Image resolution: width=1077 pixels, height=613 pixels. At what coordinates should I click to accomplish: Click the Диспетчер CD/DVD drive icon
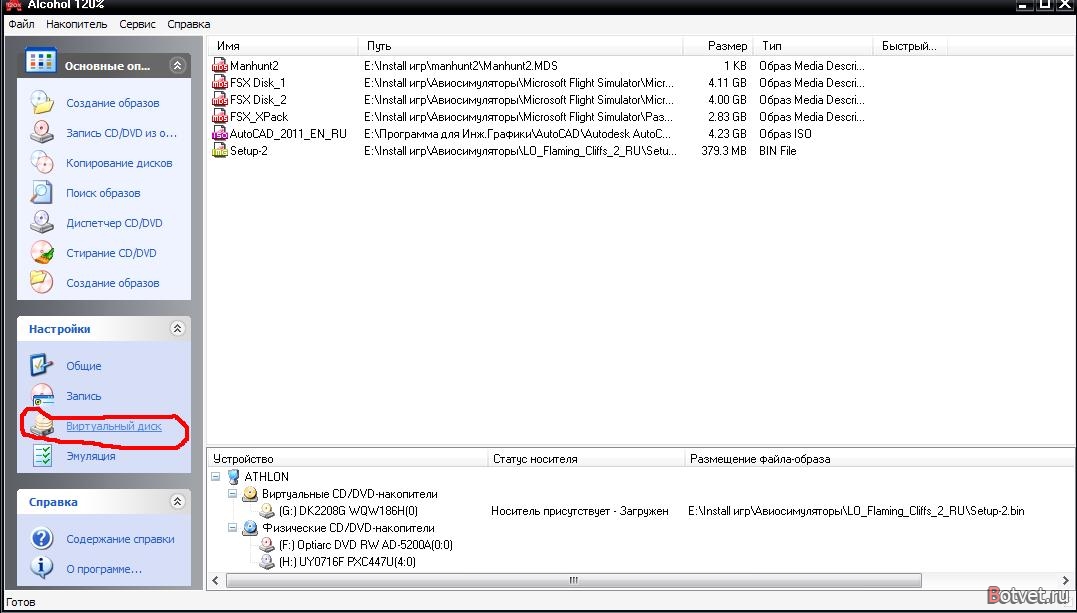(42, 223)
